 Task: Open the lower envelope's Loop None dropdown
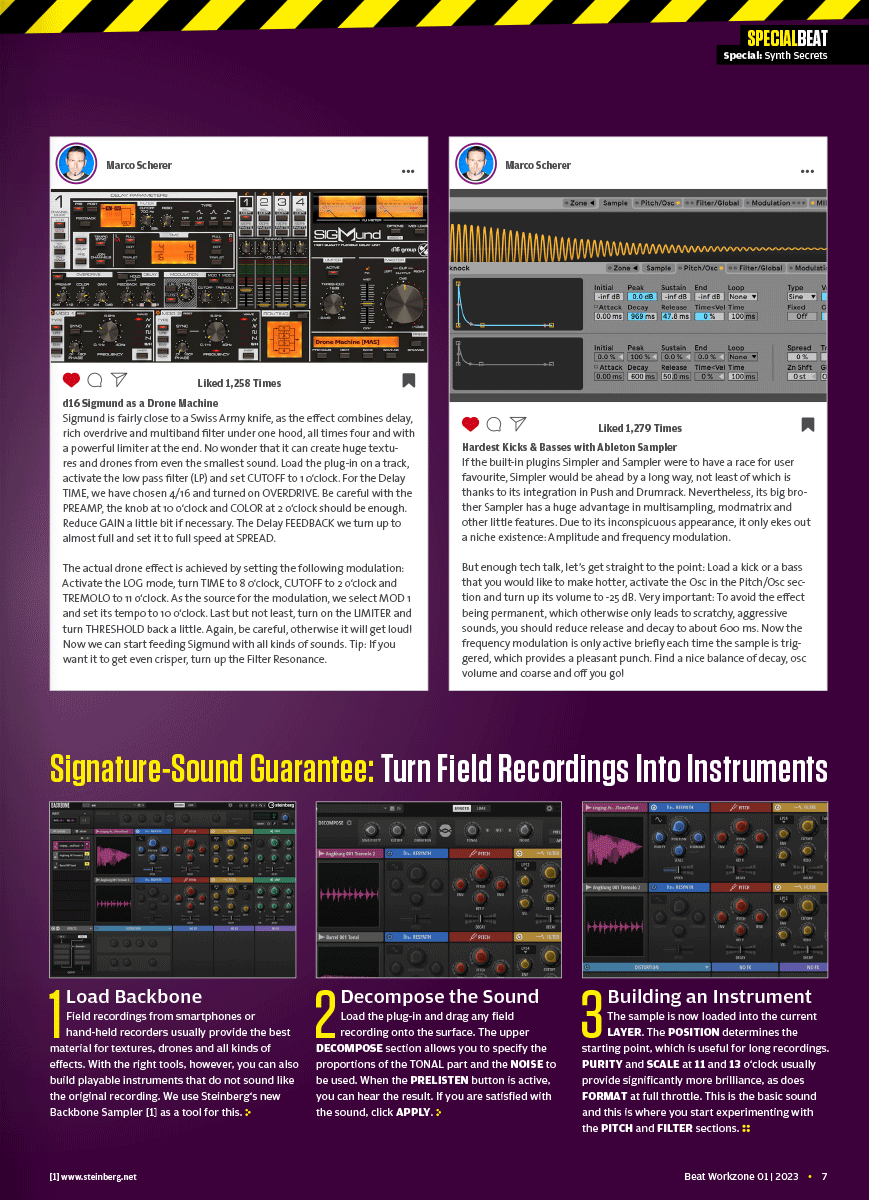[743, 357]
